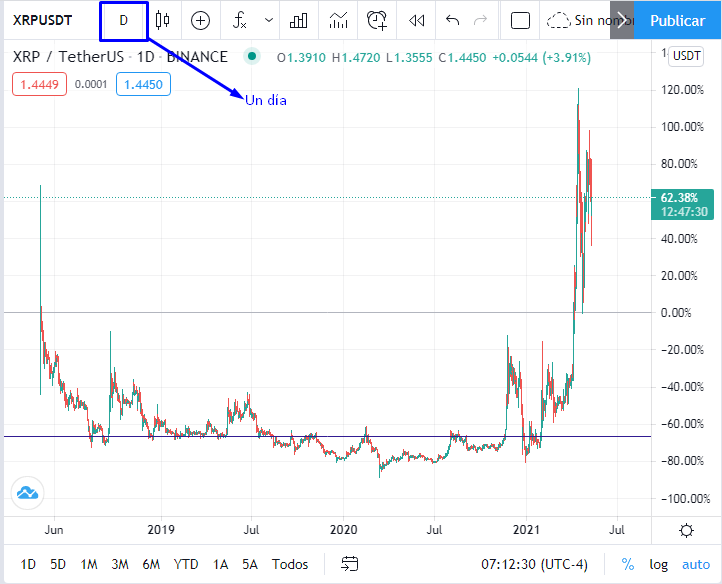This screenshot has width=722, height=584.
Task: Click the compare or add symbol plus icon
Action: point(200,21)
